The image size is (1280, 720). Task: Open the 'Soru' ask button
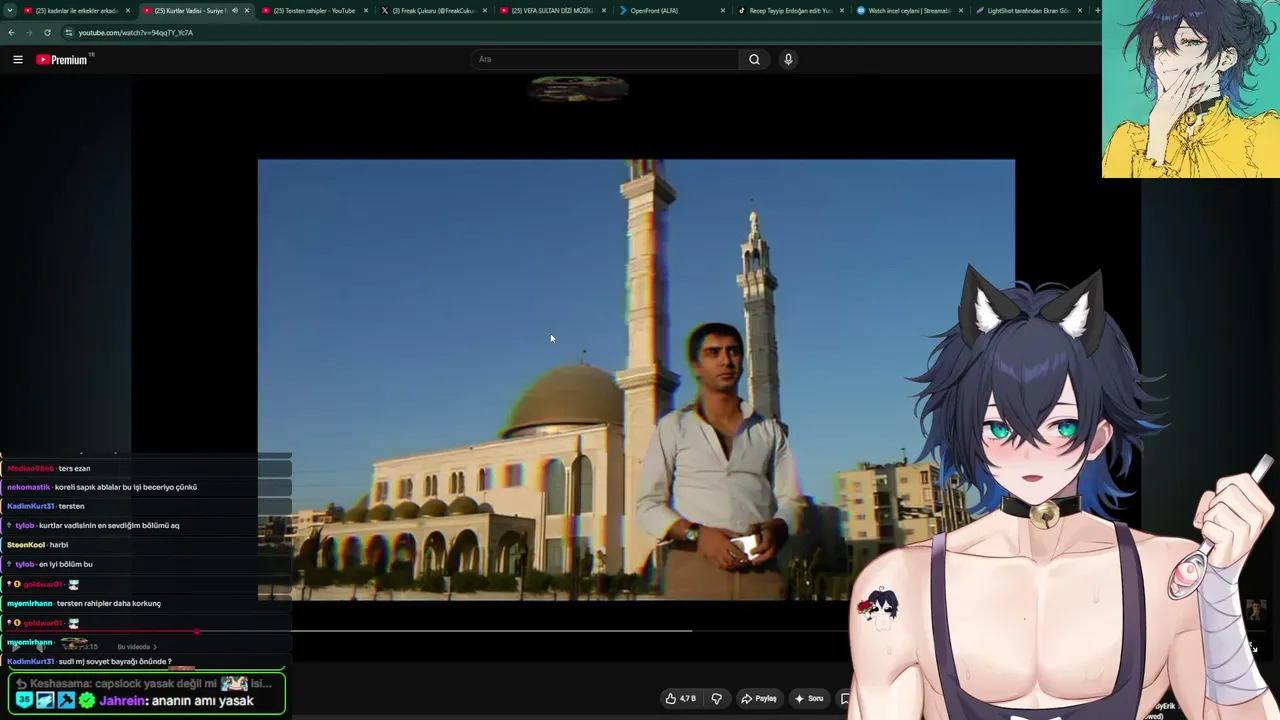pos(808,699)
